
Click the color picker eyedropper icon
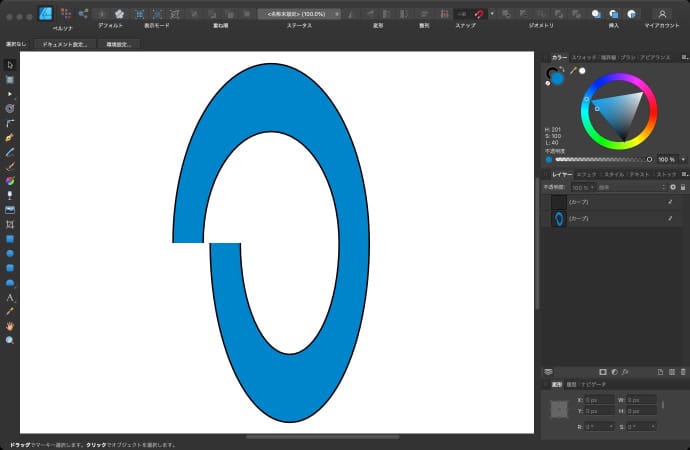tap(573, 71)
